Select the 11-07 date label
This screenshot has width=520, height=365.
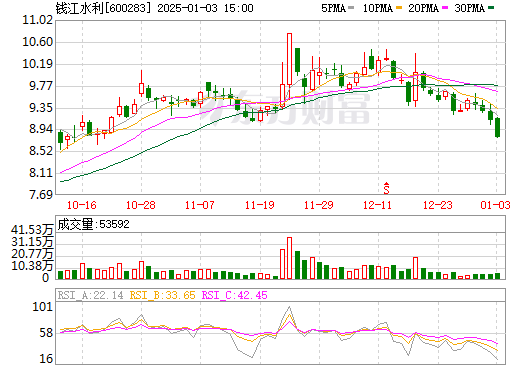(200, 205)
